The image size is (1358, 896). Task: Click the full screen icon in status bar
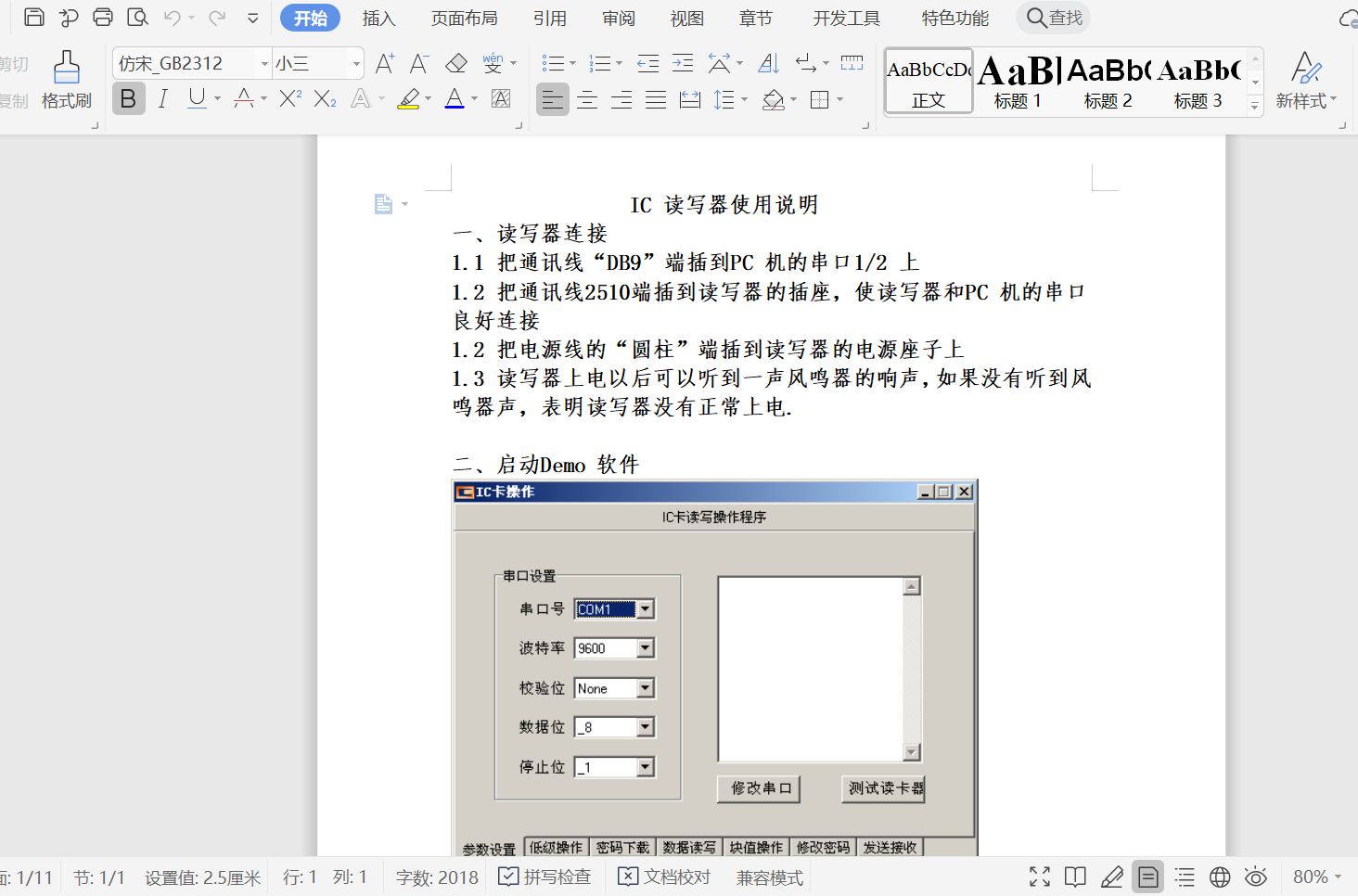click(x=1040, y=877)
